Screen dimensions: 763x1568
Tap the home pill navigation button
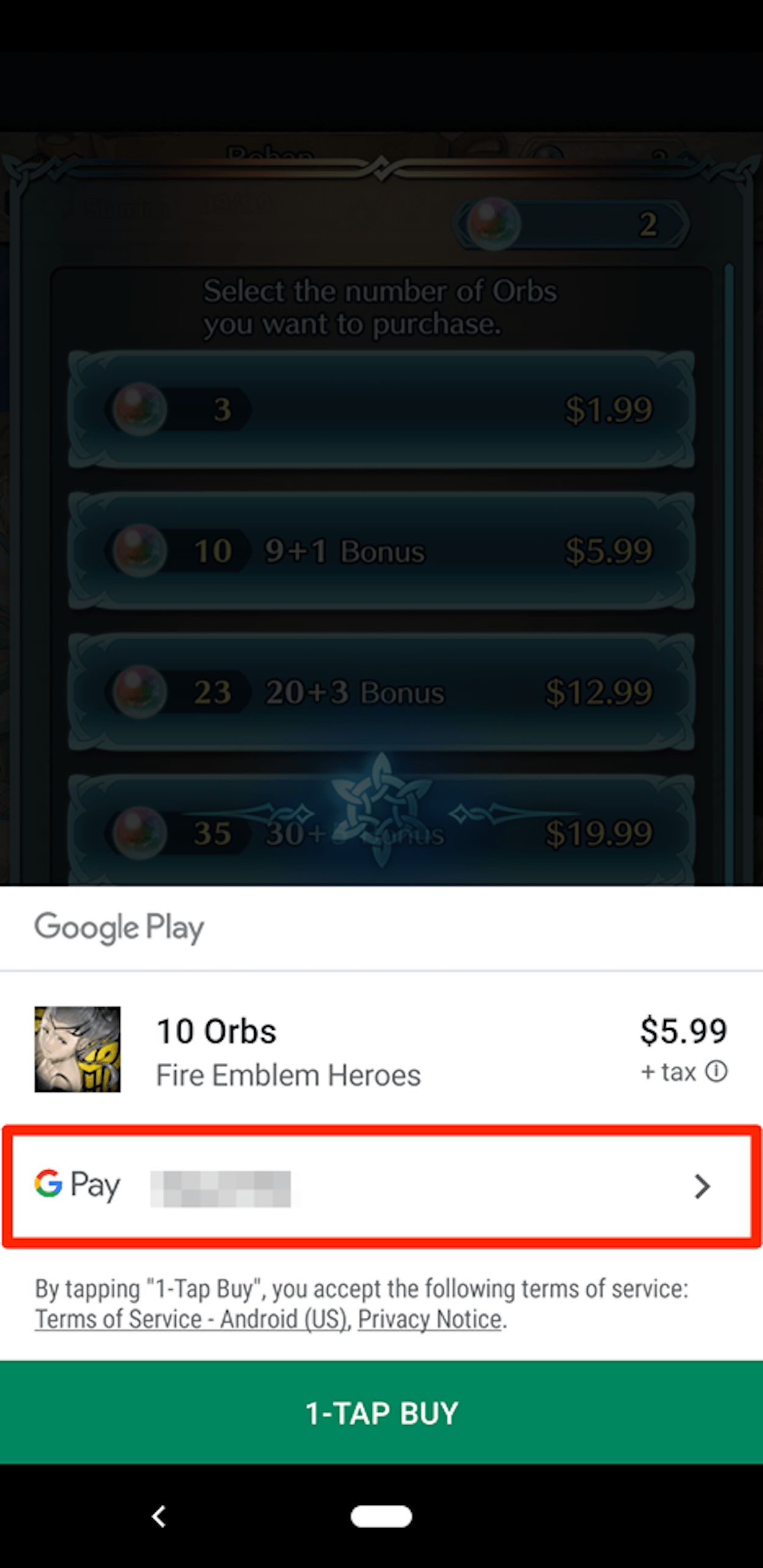tap(382, 1516)
